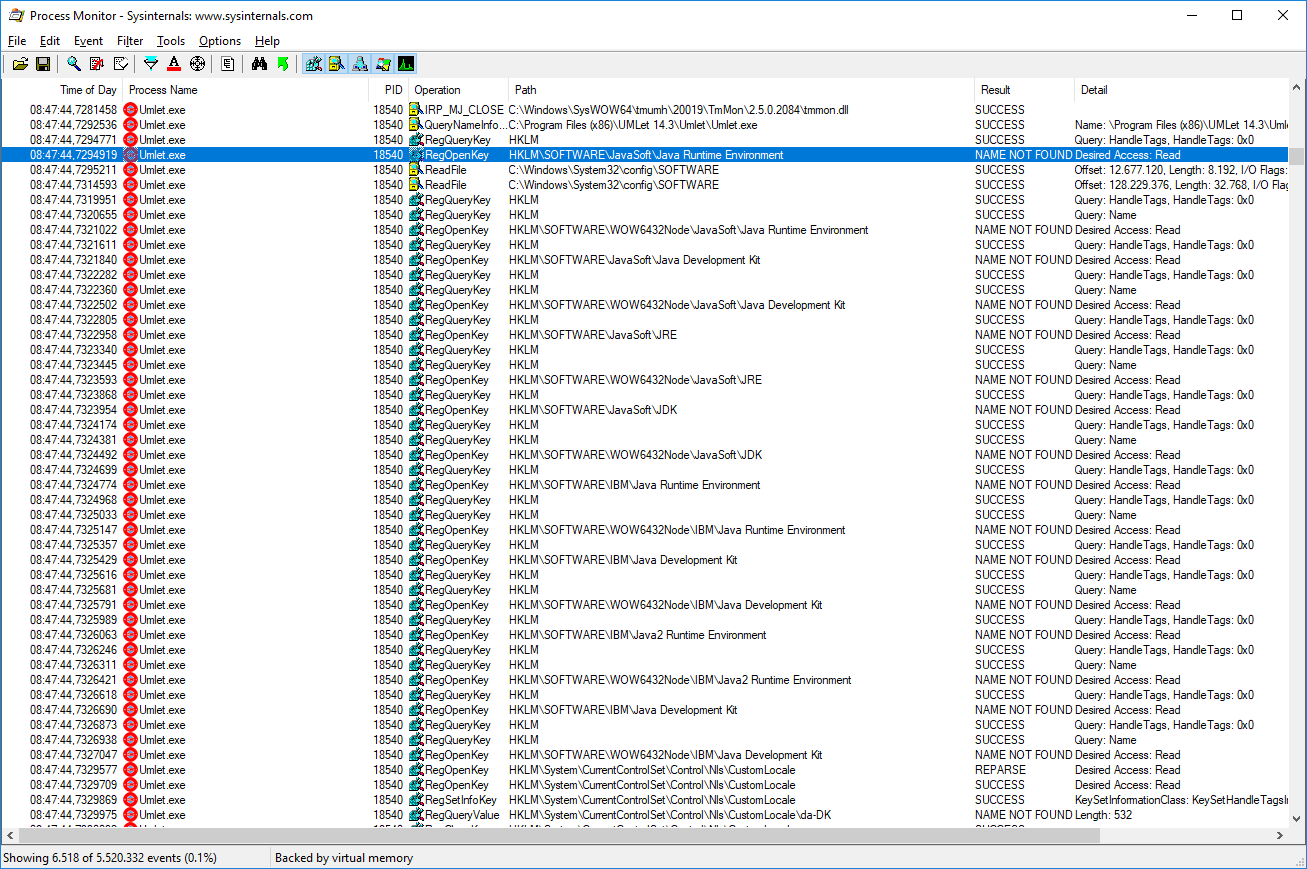Click the horizontal scrollbar thumb
This screenshot has width=1307, height=869.
(x=559, y=836)
